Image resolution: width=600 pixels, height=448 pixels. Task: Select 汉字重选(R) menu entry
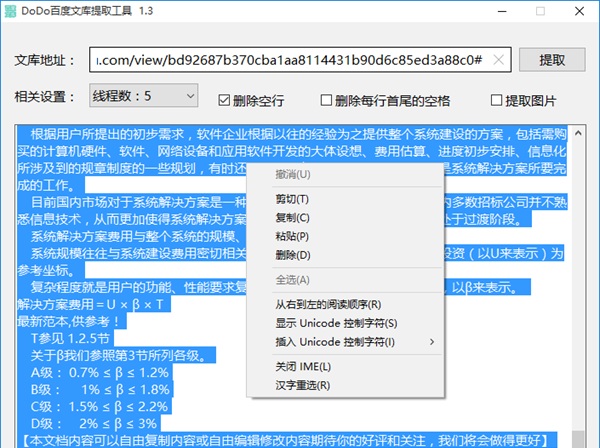click(x=303, y=385)
